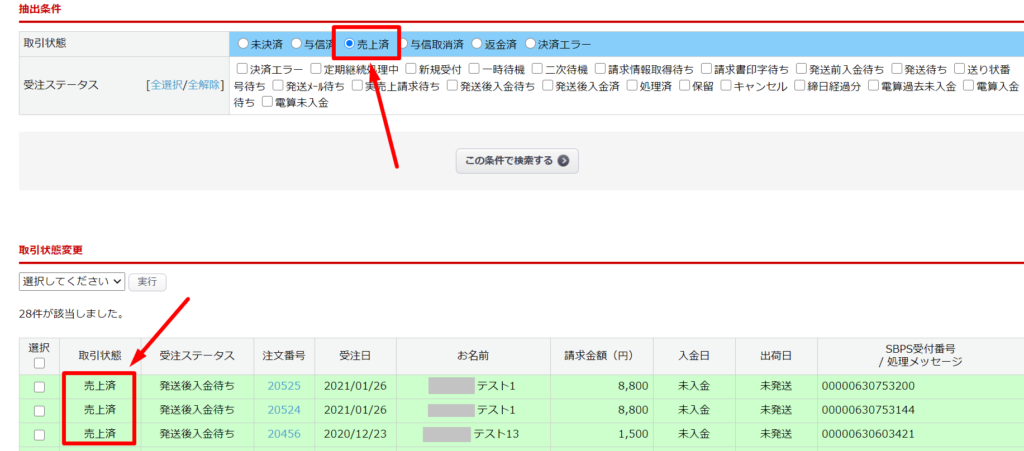This screenshot has height=451, width=1024.
Task: Check the キャンセル checkbox
Action: pos(726,86)
